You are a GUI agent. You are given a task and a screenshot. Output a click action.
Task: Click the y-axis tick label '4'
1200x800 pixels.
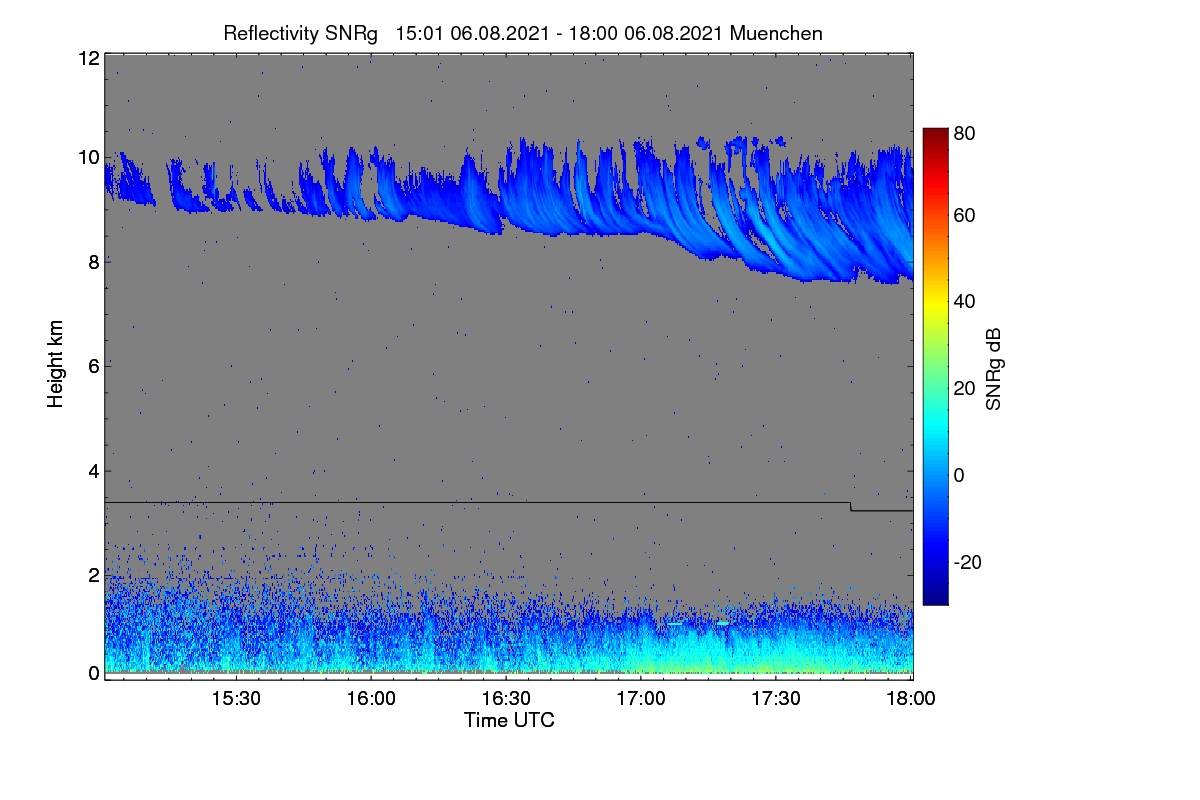(x=94, y=471)
